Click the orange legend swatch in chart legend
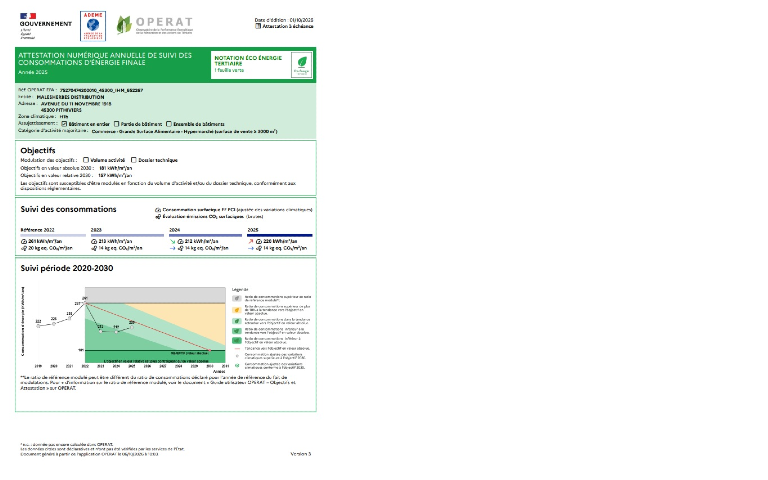768x480 pixels. point(237,310)
